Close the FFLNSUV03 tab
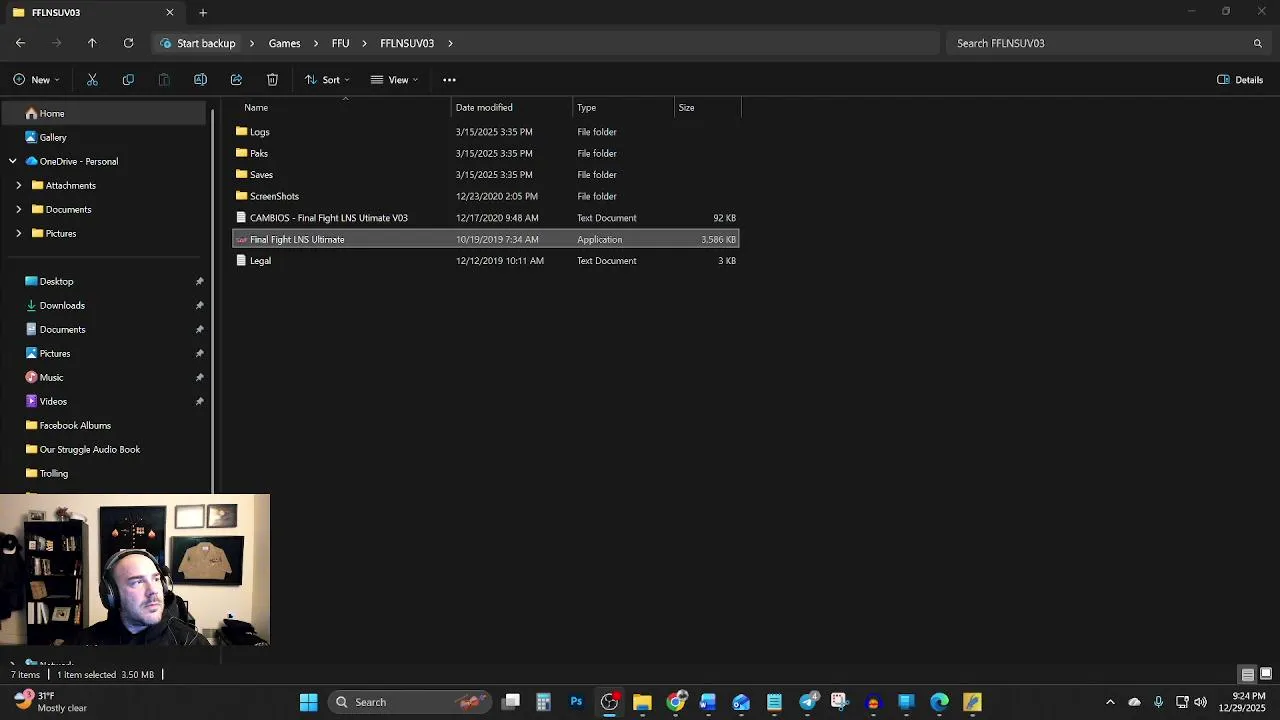 [170, 12]
